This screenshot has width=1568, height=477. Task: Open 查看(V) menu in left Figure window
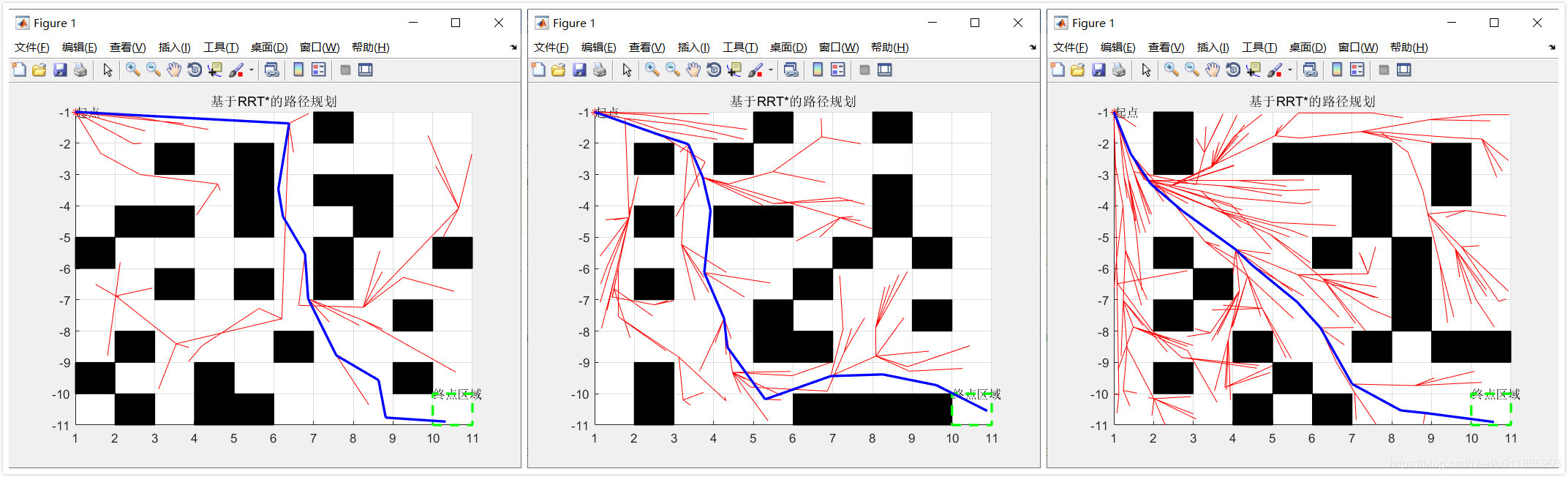(x=128, y=48)
